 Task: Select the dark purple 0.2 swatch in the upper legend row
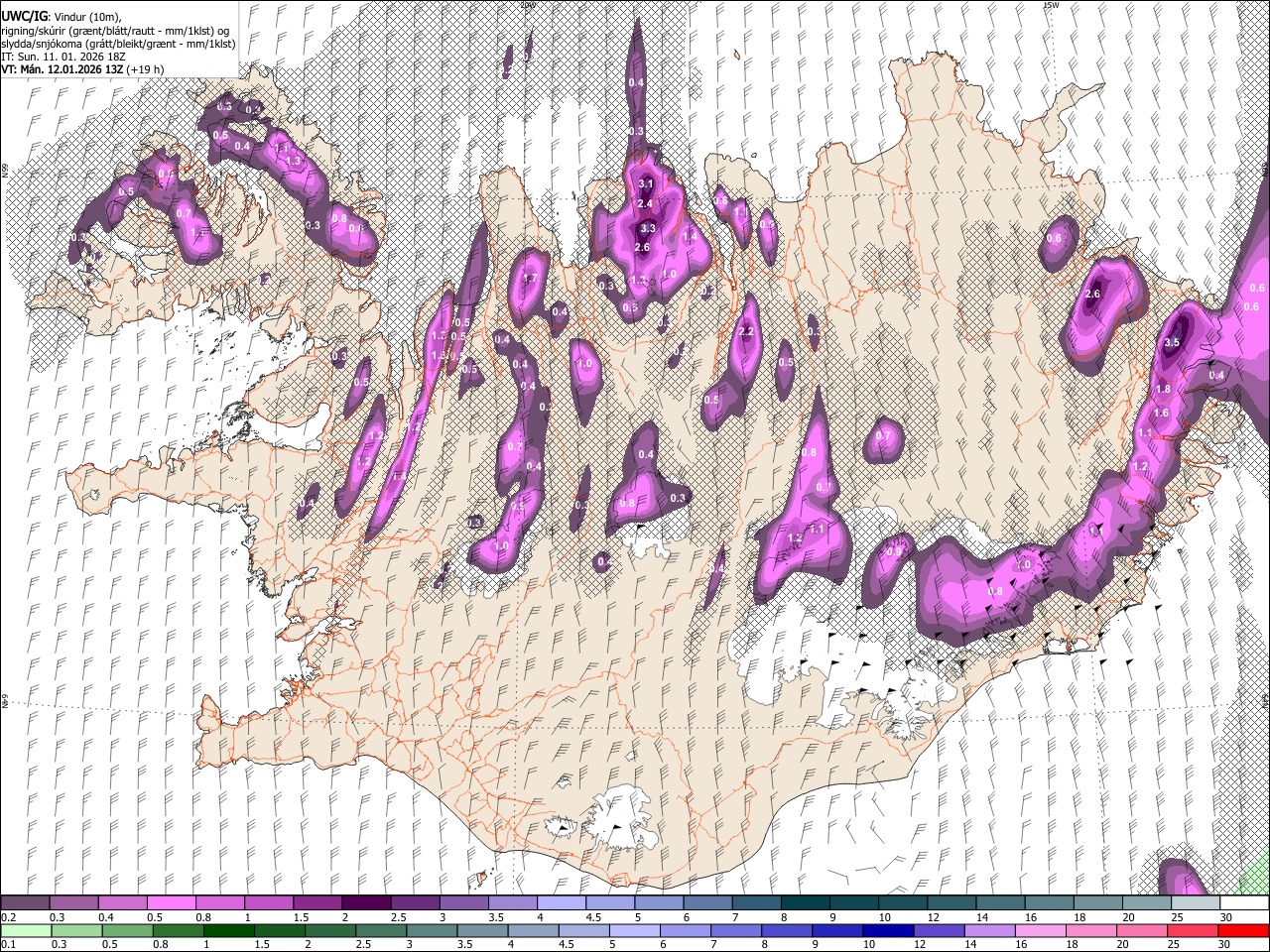click(25, 903)
